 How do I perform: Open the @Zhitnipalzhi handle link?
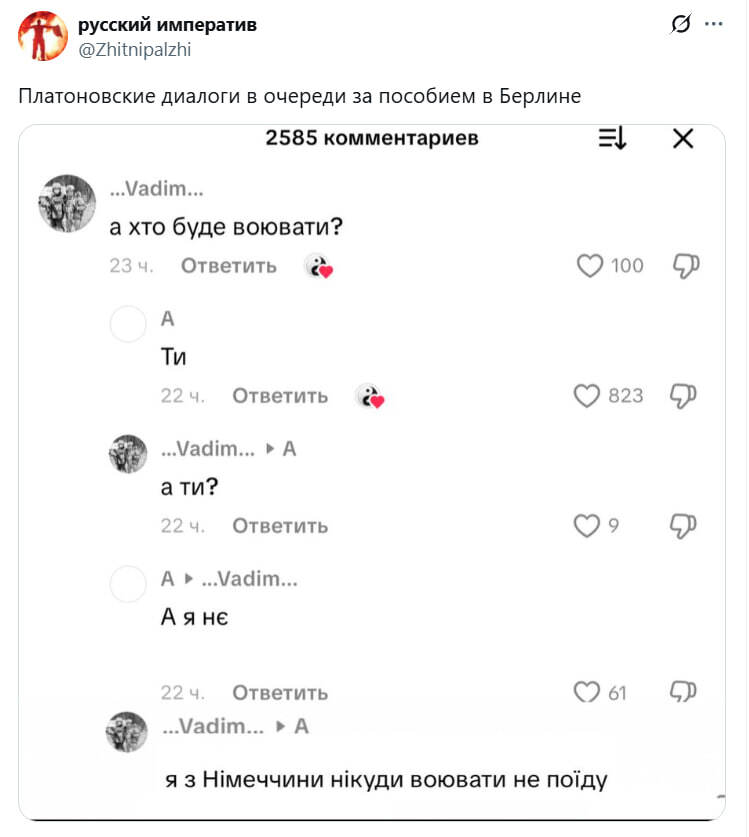coord(134,47)
